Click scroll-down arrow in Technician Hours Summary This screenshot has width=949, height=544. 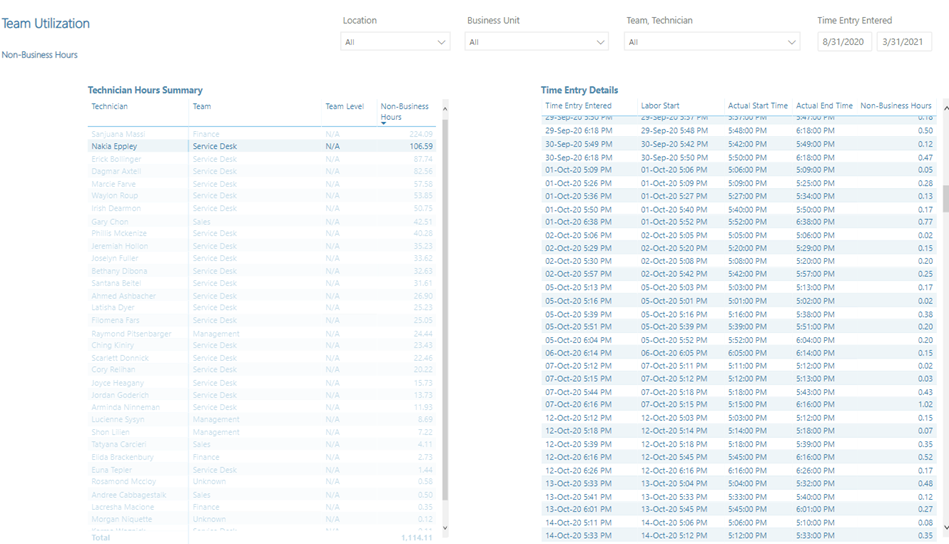445,529
